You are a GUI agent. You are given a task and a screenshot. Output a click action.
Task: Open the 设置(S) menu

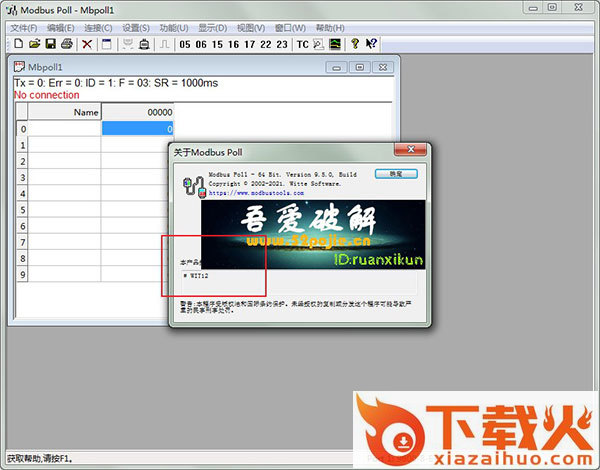point(137,28)
